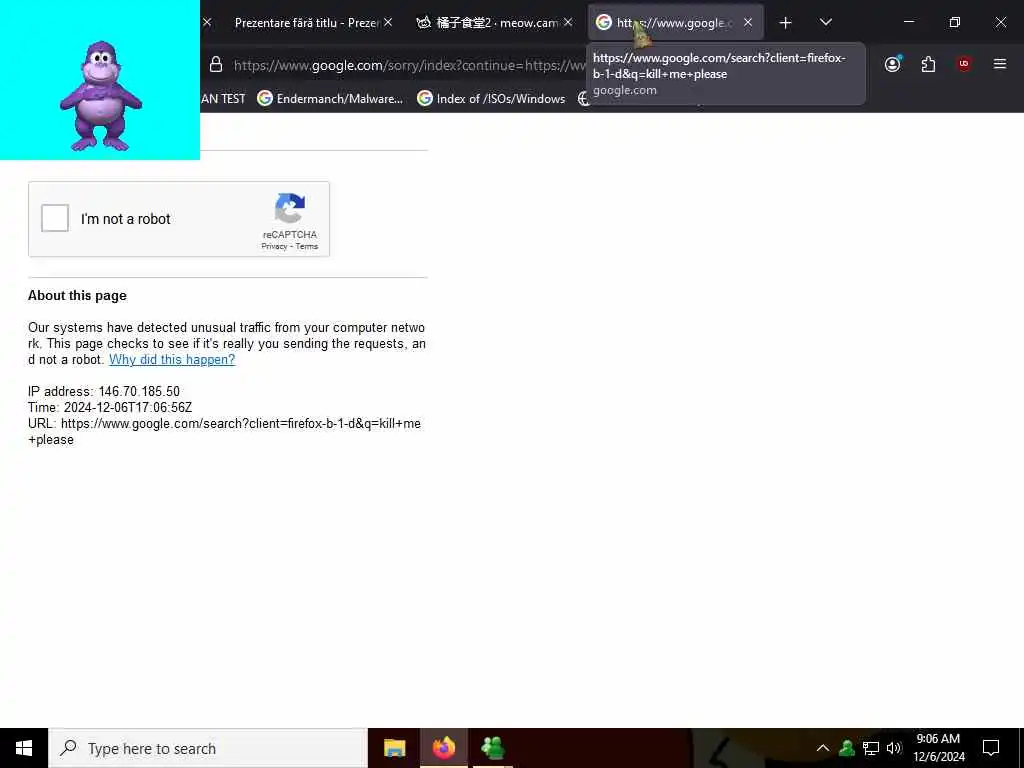The width and height of the screenshot is (1024, 768).
Task: Close the google.com tab
Action: [x=748, y=22]
